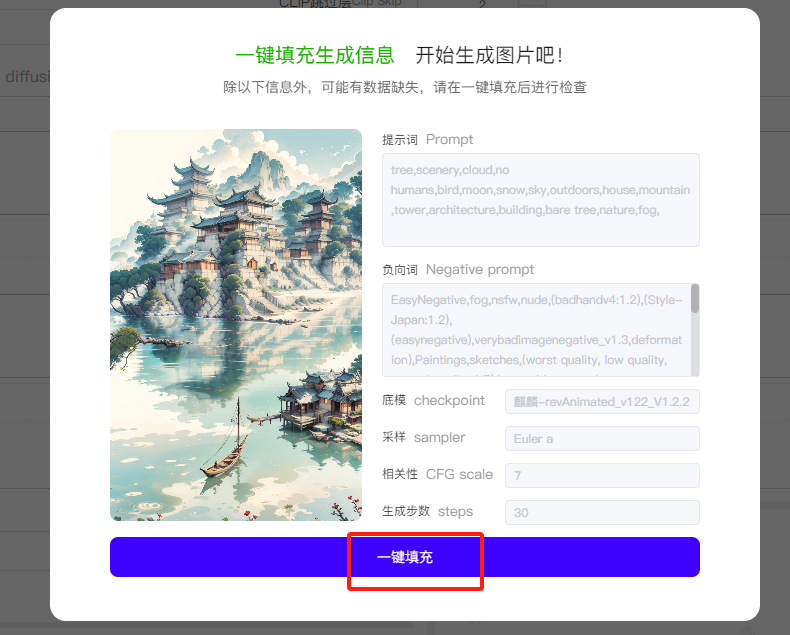Click the CFG scale field showing 7
This screenshot has width=790, height=635.
coord(602,475)
